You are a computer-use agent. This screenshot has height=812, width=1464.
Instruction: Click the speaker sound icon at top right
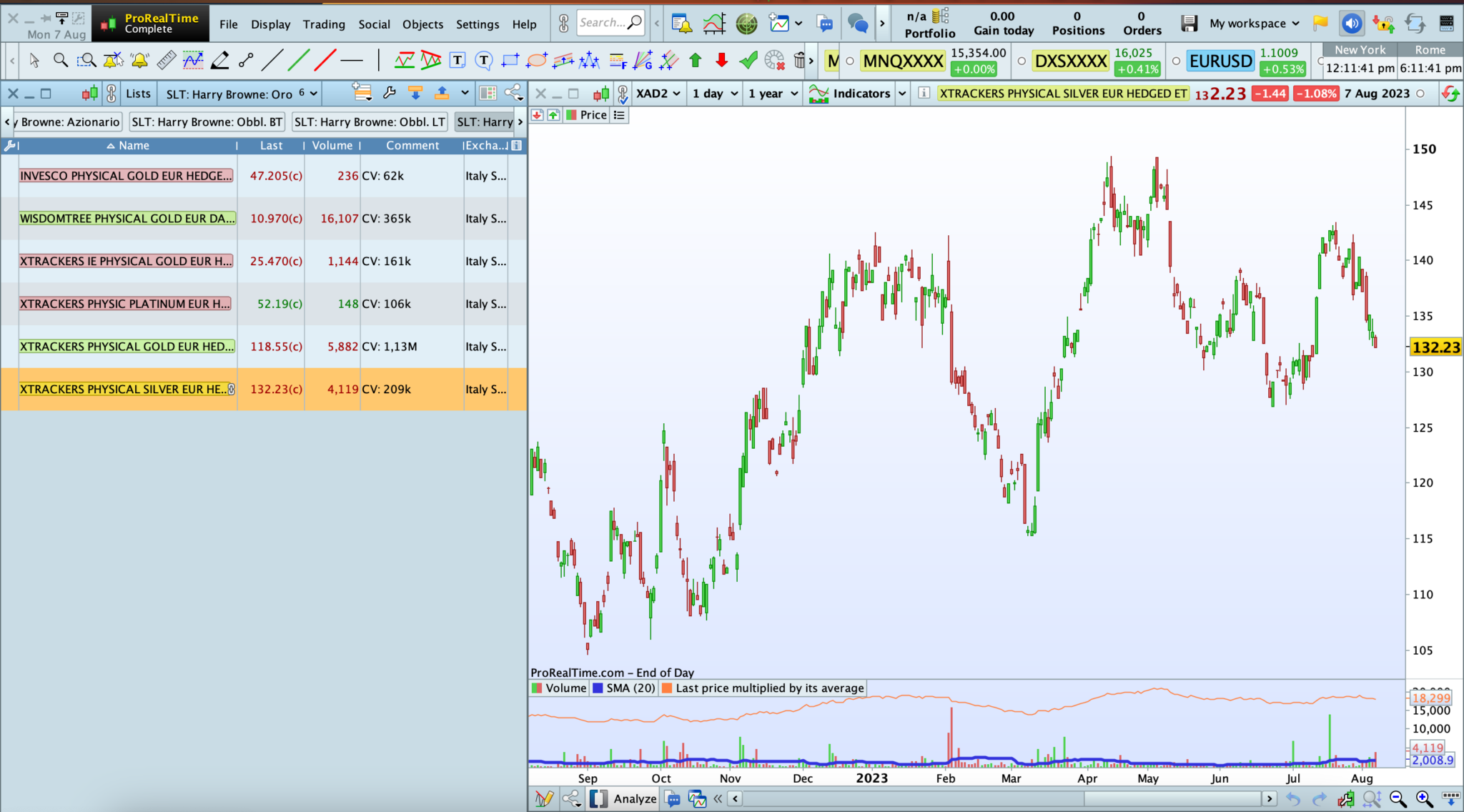coord(1351,24)
